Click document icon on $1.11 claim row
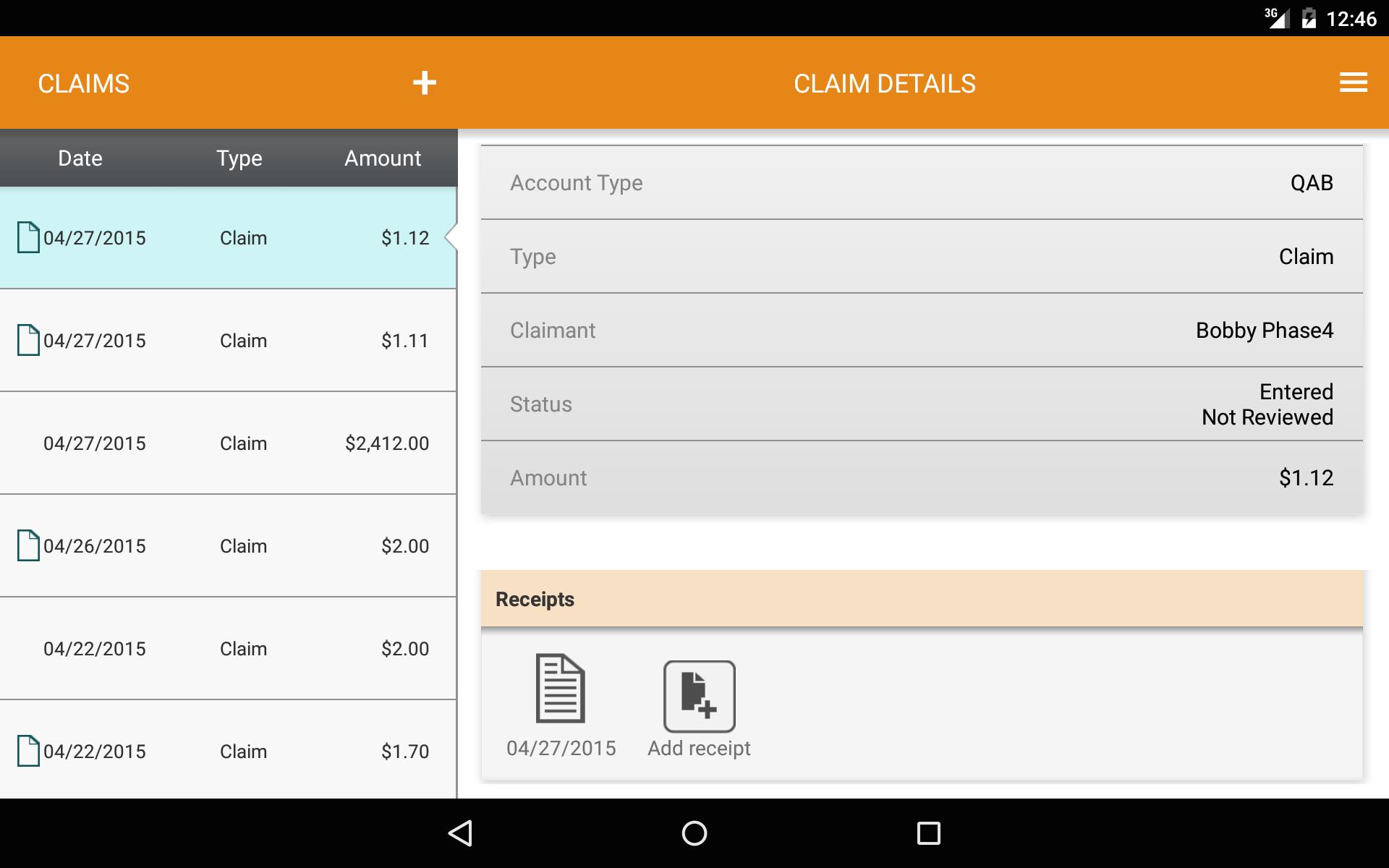Screen dimensions: 1389x868 click(x=28, y=340)
